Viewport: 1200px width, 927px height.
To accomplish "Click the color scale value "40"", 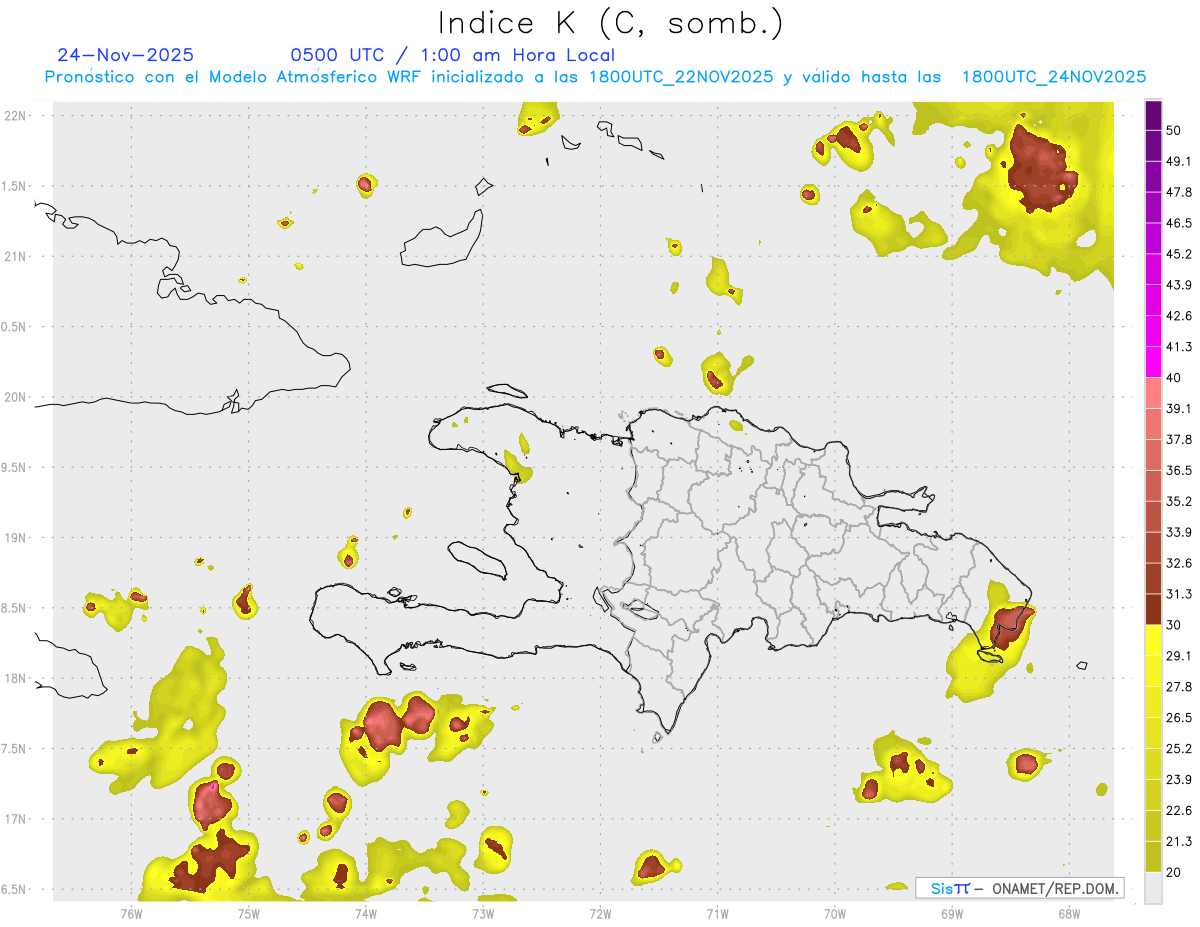I will tap(1175, 378).
